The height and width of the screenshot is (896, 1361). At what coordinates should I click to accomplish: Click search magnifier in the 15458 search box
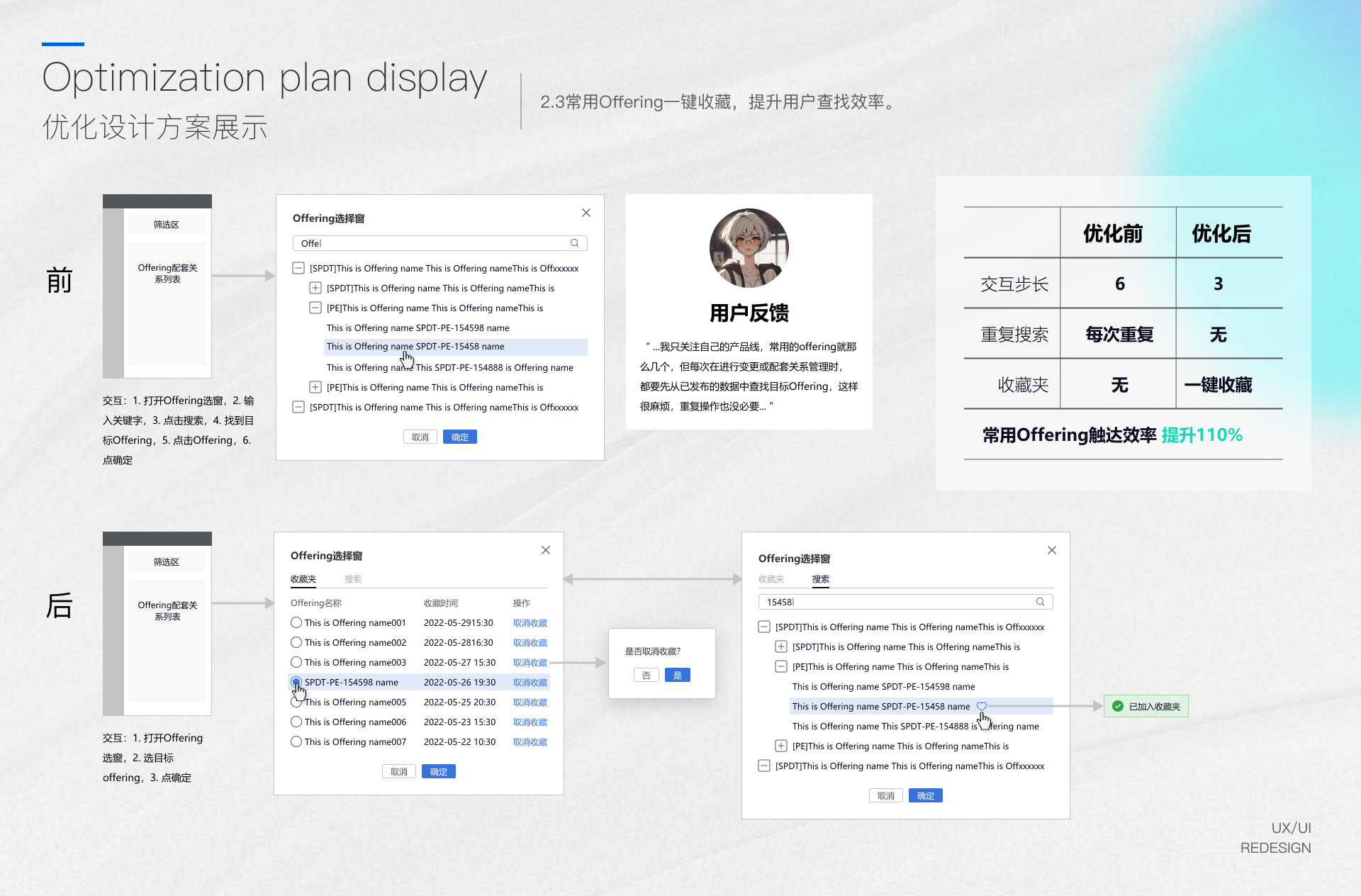[x=1041, y=602]
